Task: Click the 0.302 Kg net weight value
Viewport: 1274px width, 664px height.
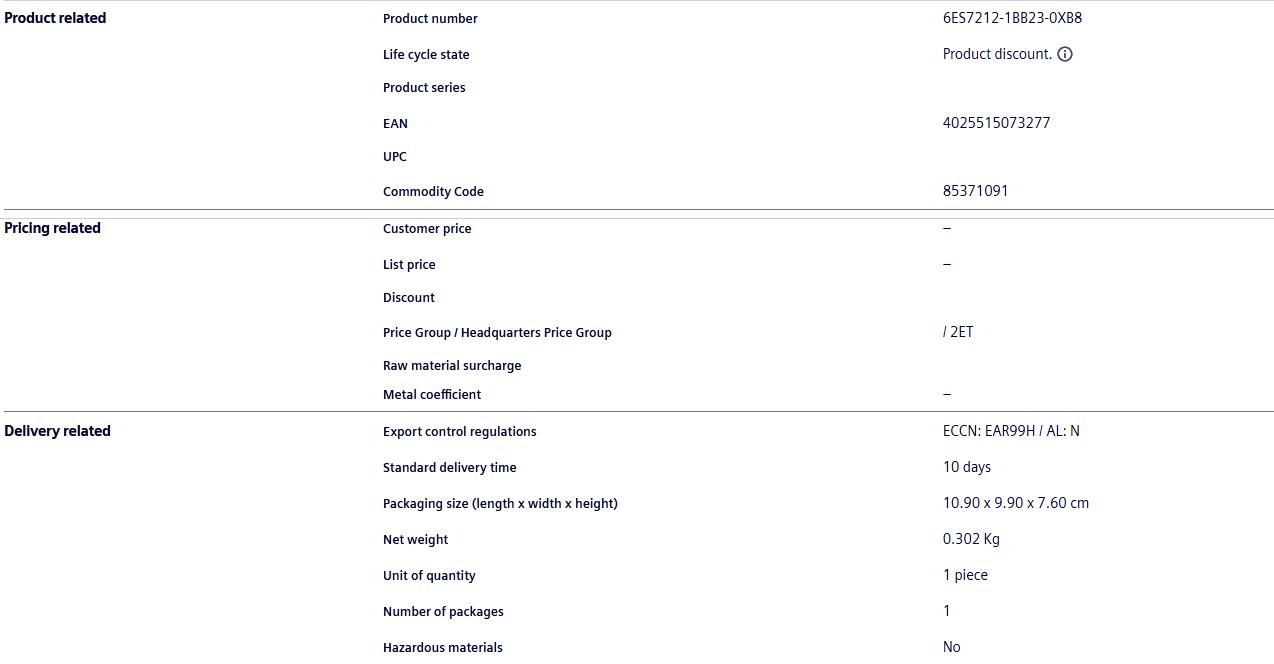Action: point(971,539)
